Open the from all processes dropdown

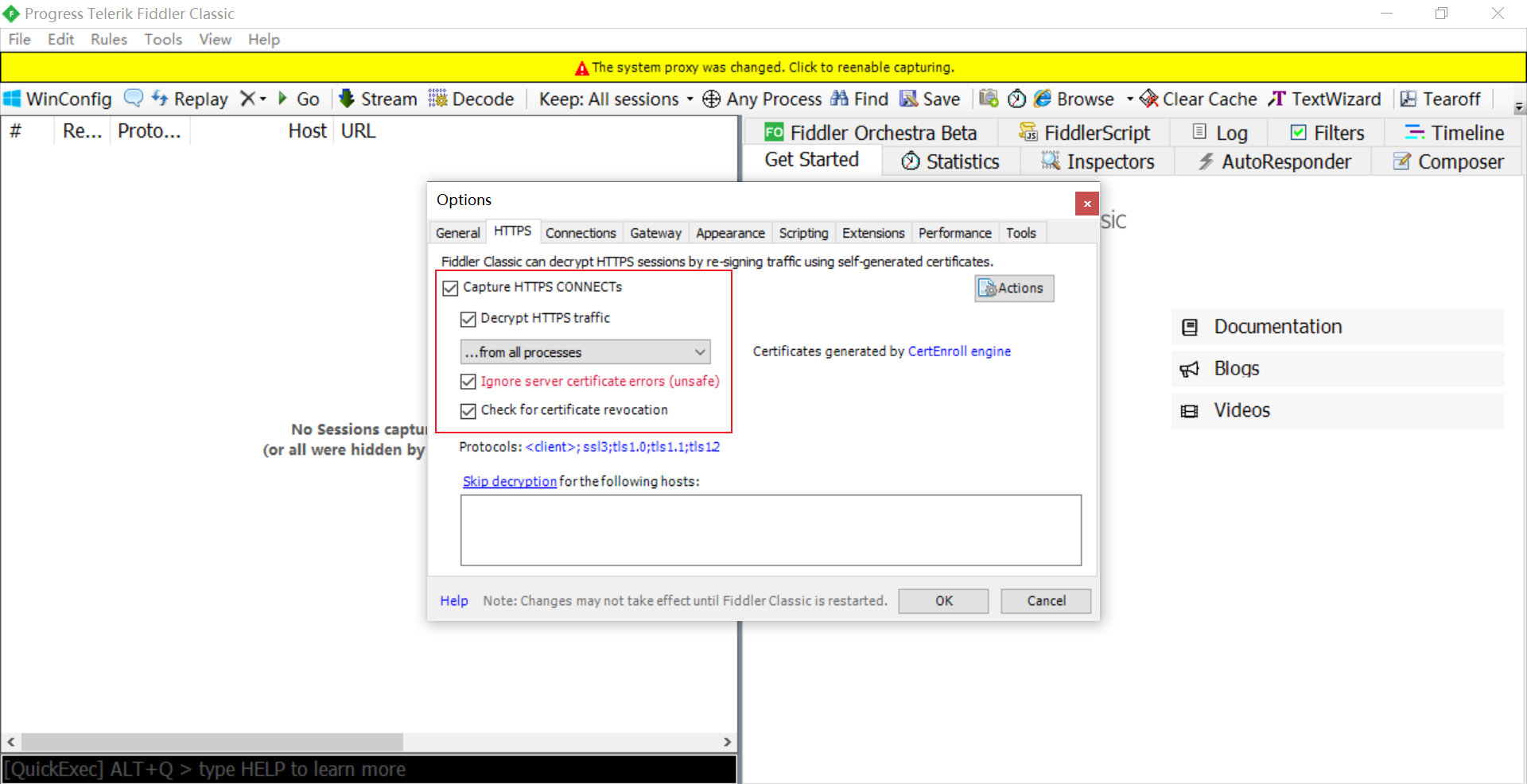pyautogui.click(x=585, y=351)
